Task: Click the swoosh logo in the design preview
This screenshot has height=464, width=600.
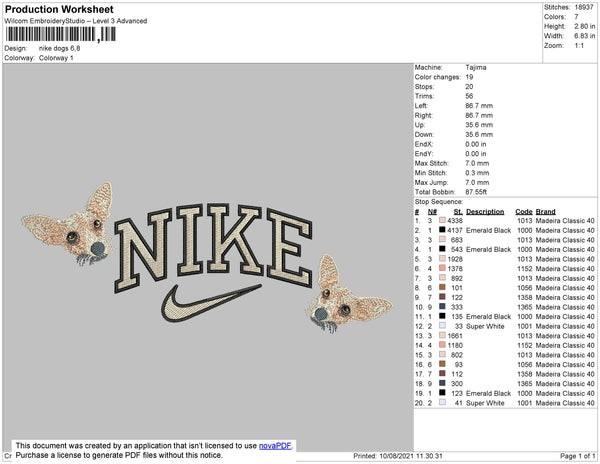Action: point(211,303)
